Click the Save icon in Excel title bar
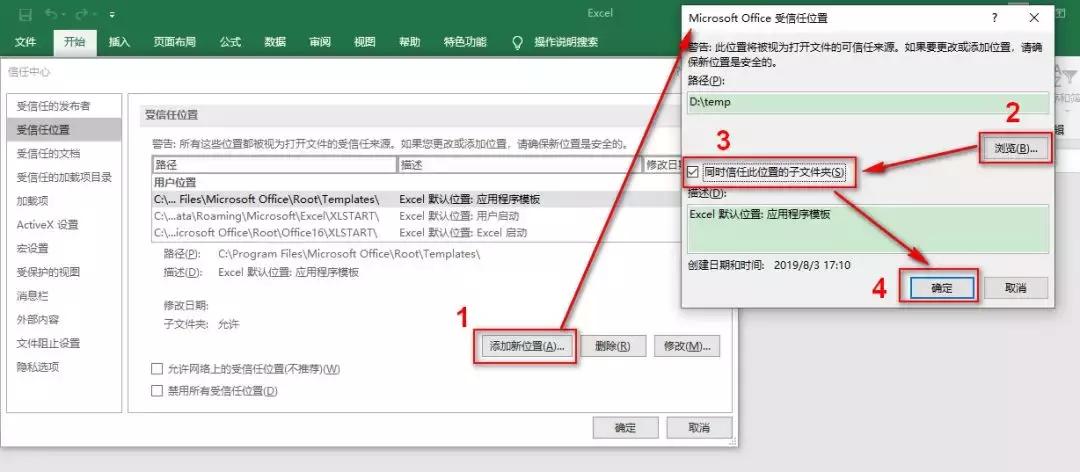Viewport: 1080px width, 472px height. pos(25,14)
